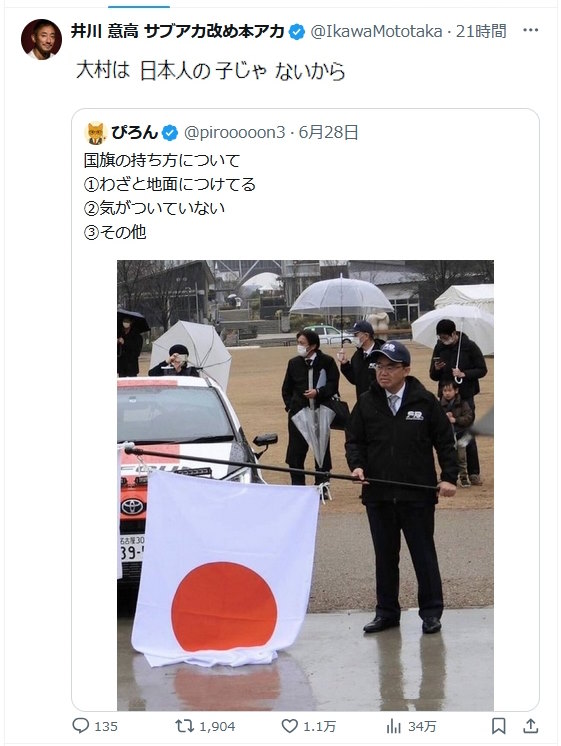The image size is (561, 746).
Task: Open view analytics bar chart icon
Action: pos(394,726)
